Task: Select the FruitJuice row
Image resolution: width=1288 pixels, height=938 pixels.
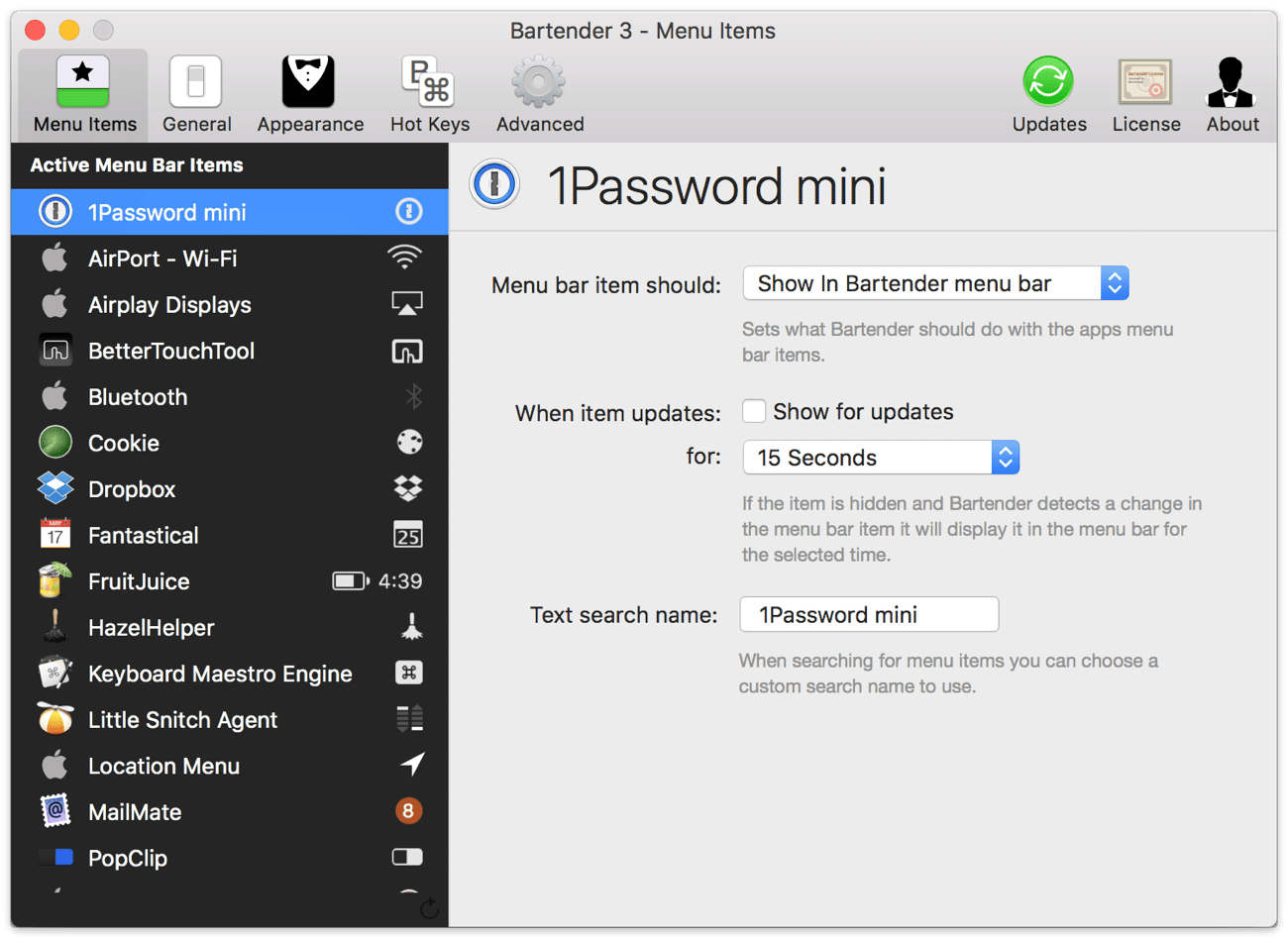Action: 230,581
